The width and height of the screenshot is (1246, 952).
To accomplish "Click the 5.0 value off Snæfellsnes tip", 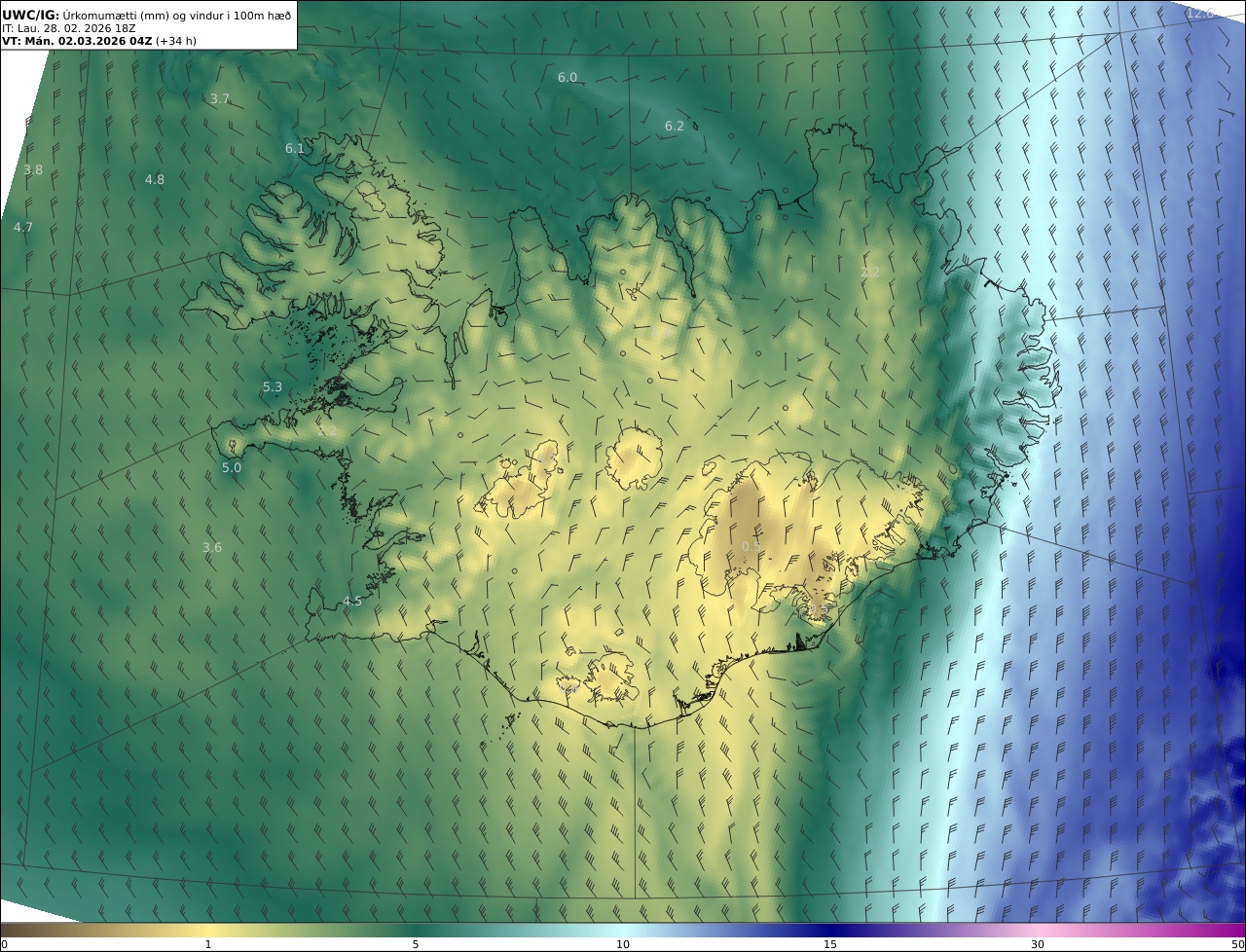I will pyautogui.click(x=232, y=468).
